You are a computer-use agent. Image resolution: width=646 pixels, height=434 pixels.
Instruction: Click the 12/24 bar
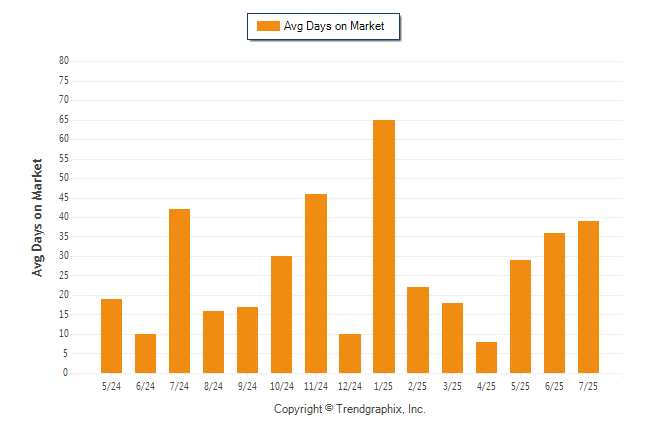(350, 353)
